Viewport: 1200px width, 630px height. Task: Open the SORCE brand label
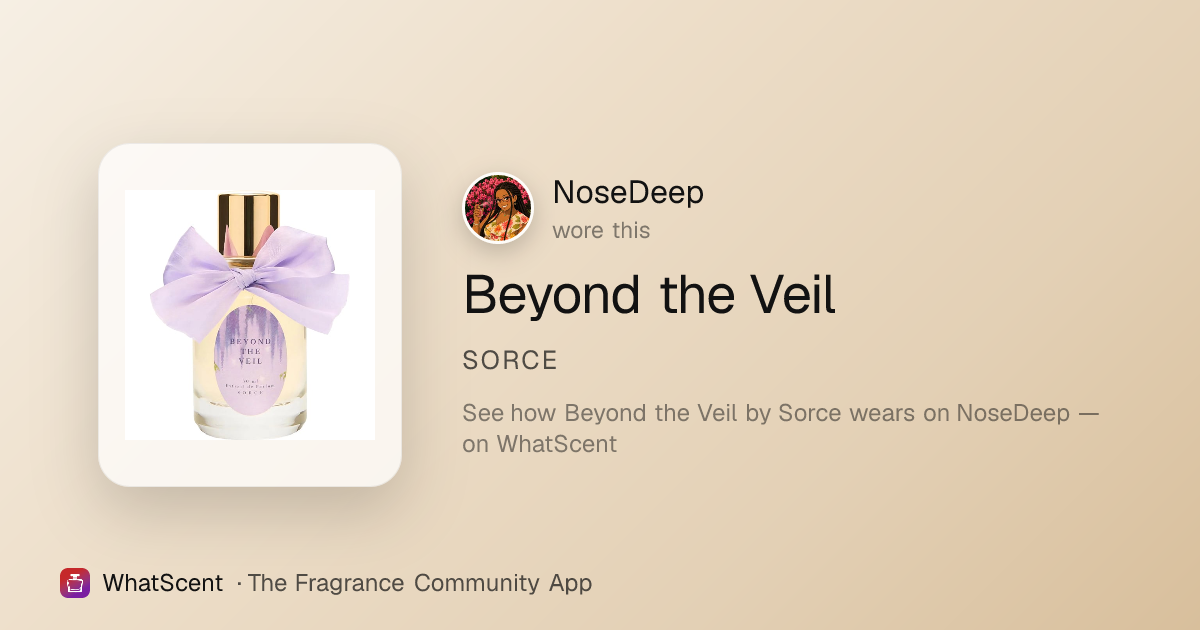point(510,361)
